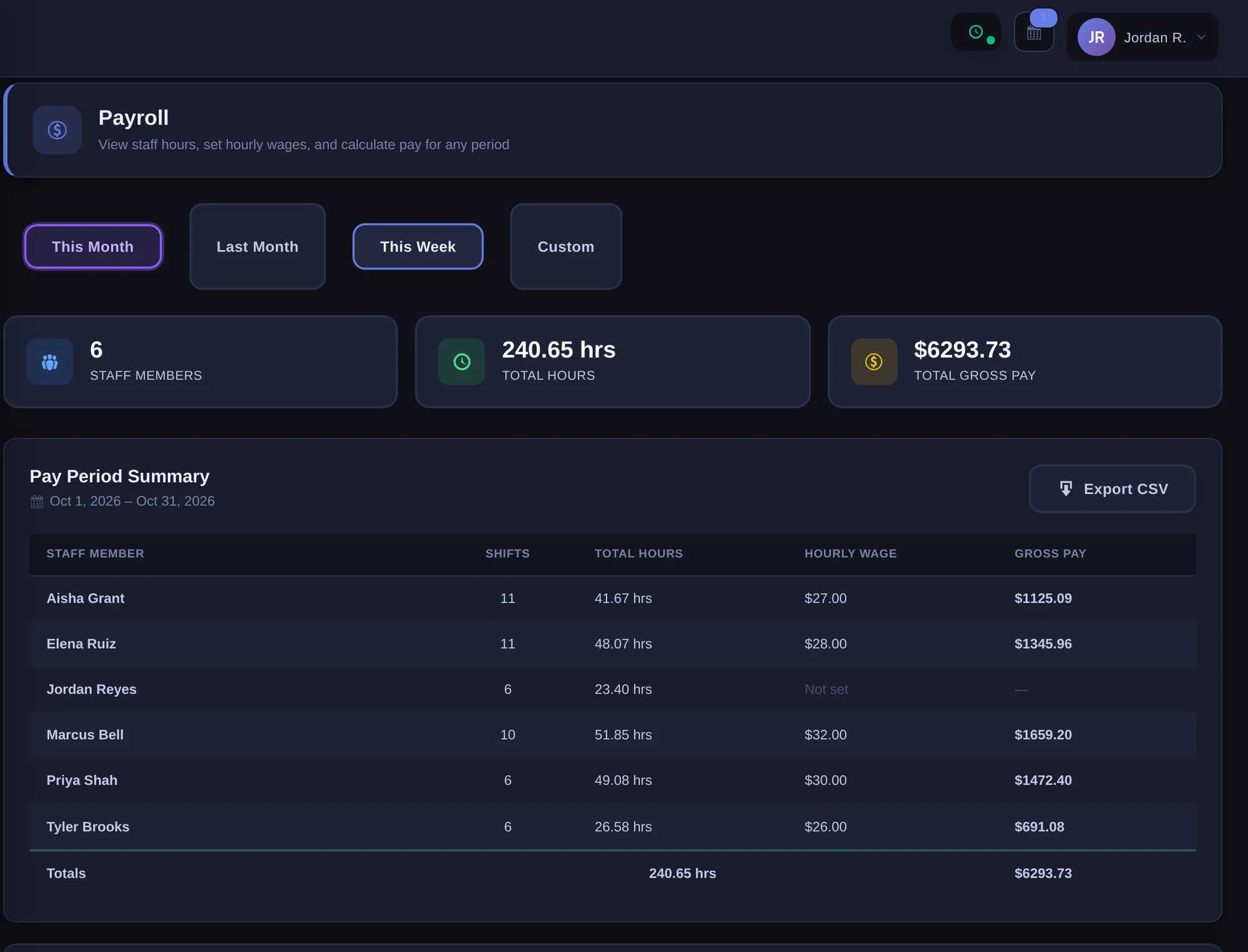Click the Jordan R. username label
1248x952 pixels.
click(x=1155, y=37)
